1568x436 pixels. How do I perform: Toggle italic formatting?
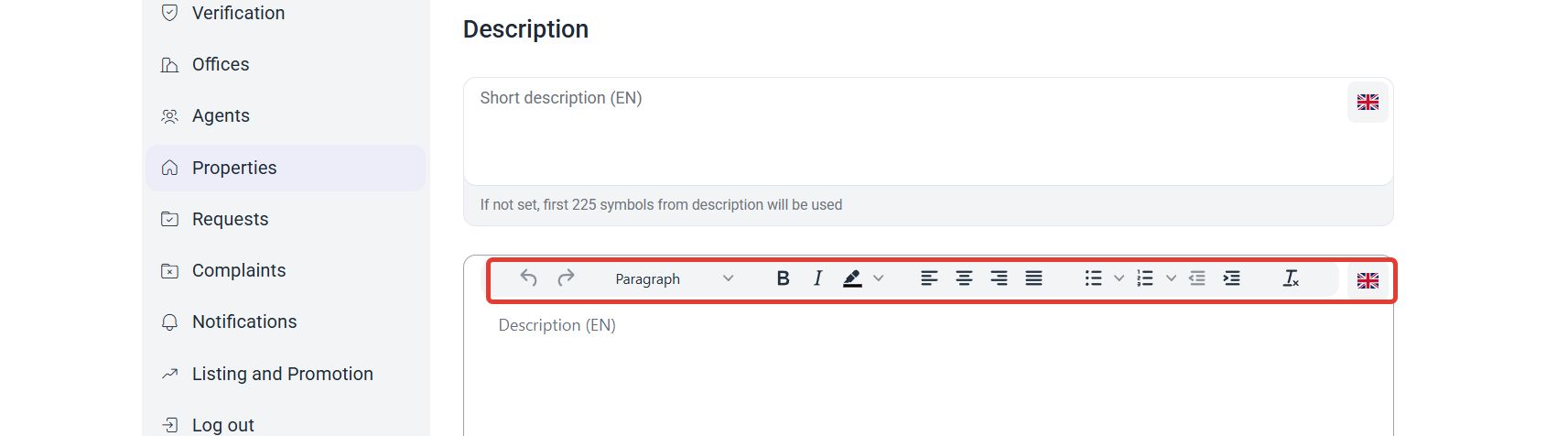coord(817,278)
